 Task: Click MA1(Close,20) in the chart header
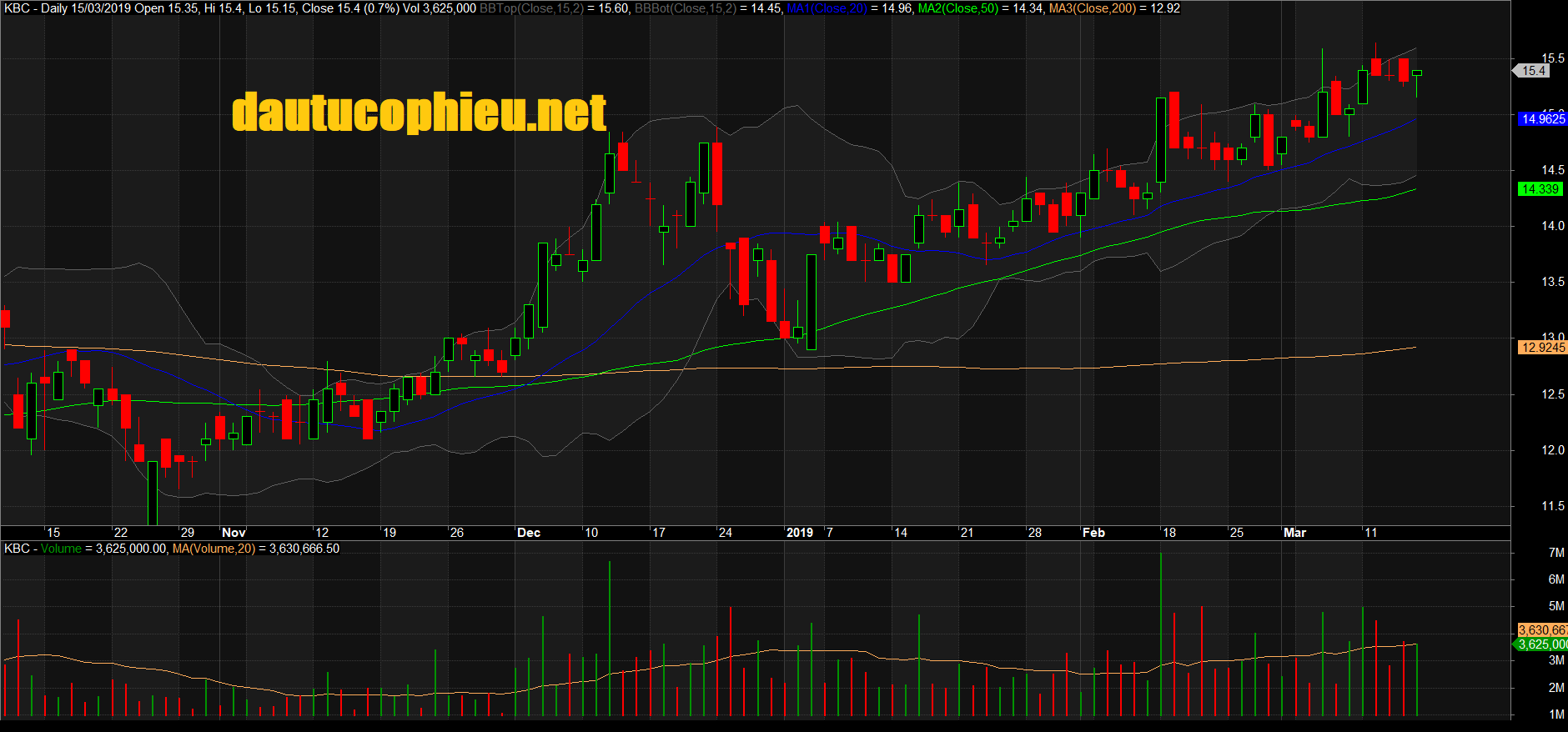tap(827, 8)
